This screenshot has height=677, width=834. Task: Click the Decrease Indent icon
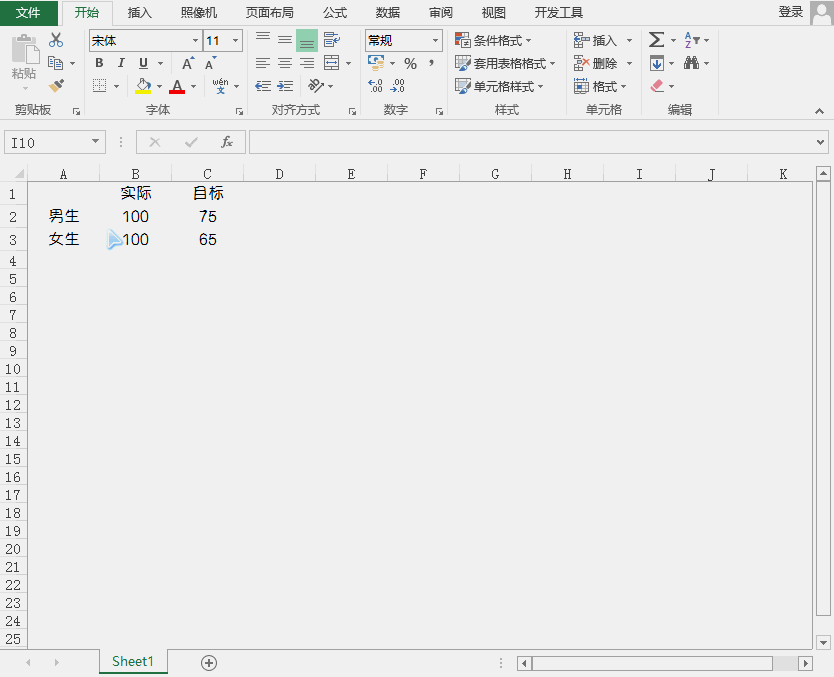tap(263, 86)
